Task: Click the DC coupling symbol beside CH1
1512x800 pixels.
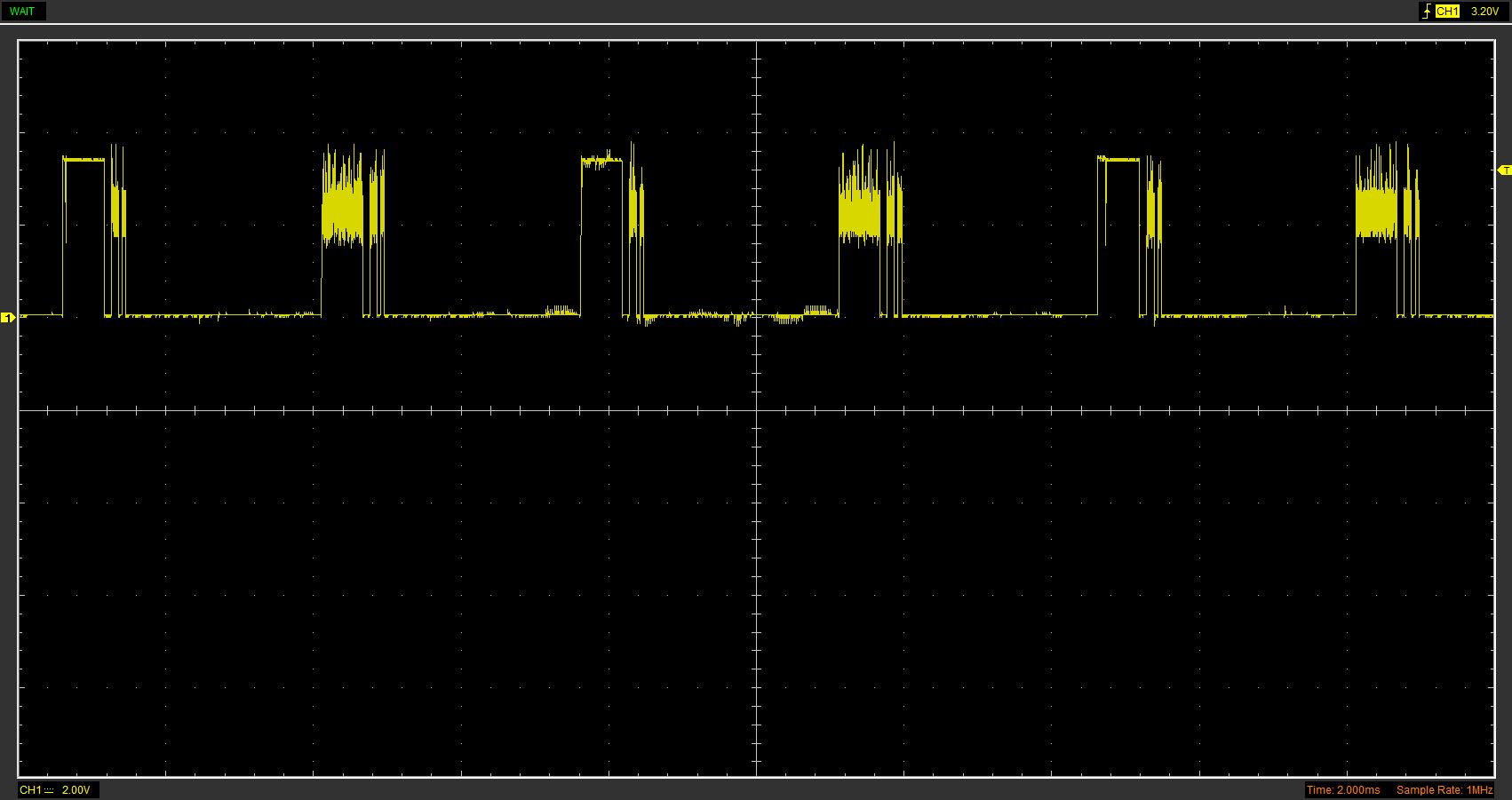Action: click(x=49, y=789)
